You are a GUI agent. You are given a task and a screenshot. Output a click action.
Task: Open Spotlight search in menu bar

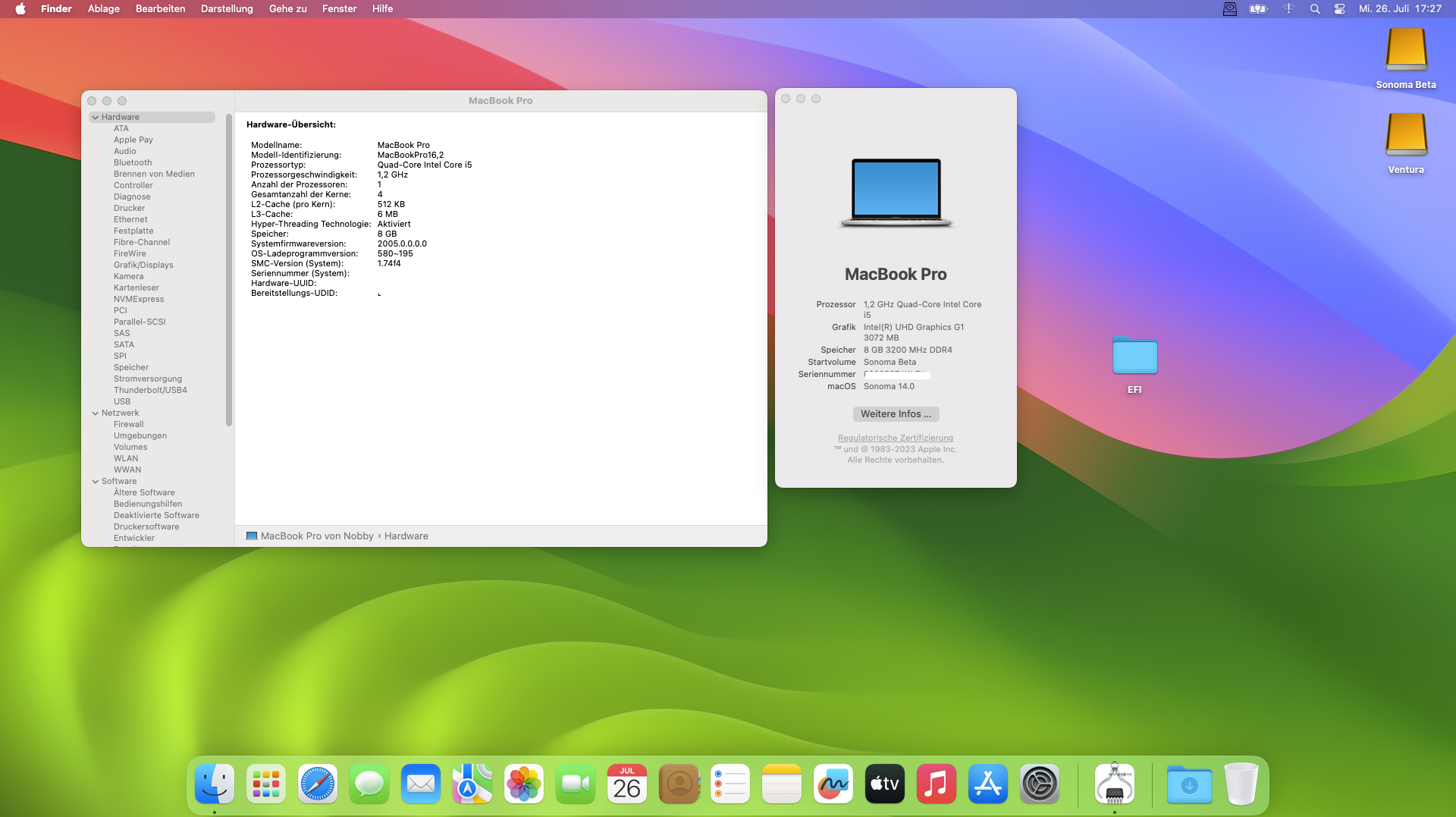(1315, 9)
